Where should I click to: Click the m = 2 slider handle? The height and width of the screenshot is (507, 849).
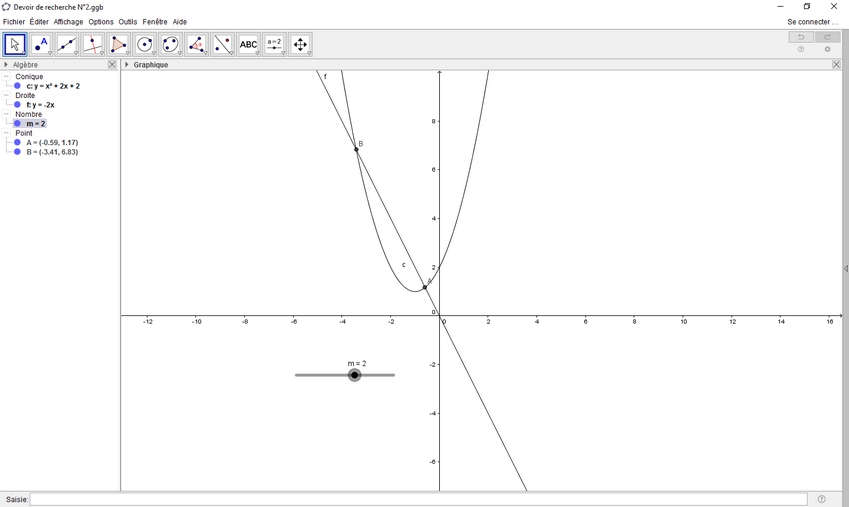[x=355, y=375]
